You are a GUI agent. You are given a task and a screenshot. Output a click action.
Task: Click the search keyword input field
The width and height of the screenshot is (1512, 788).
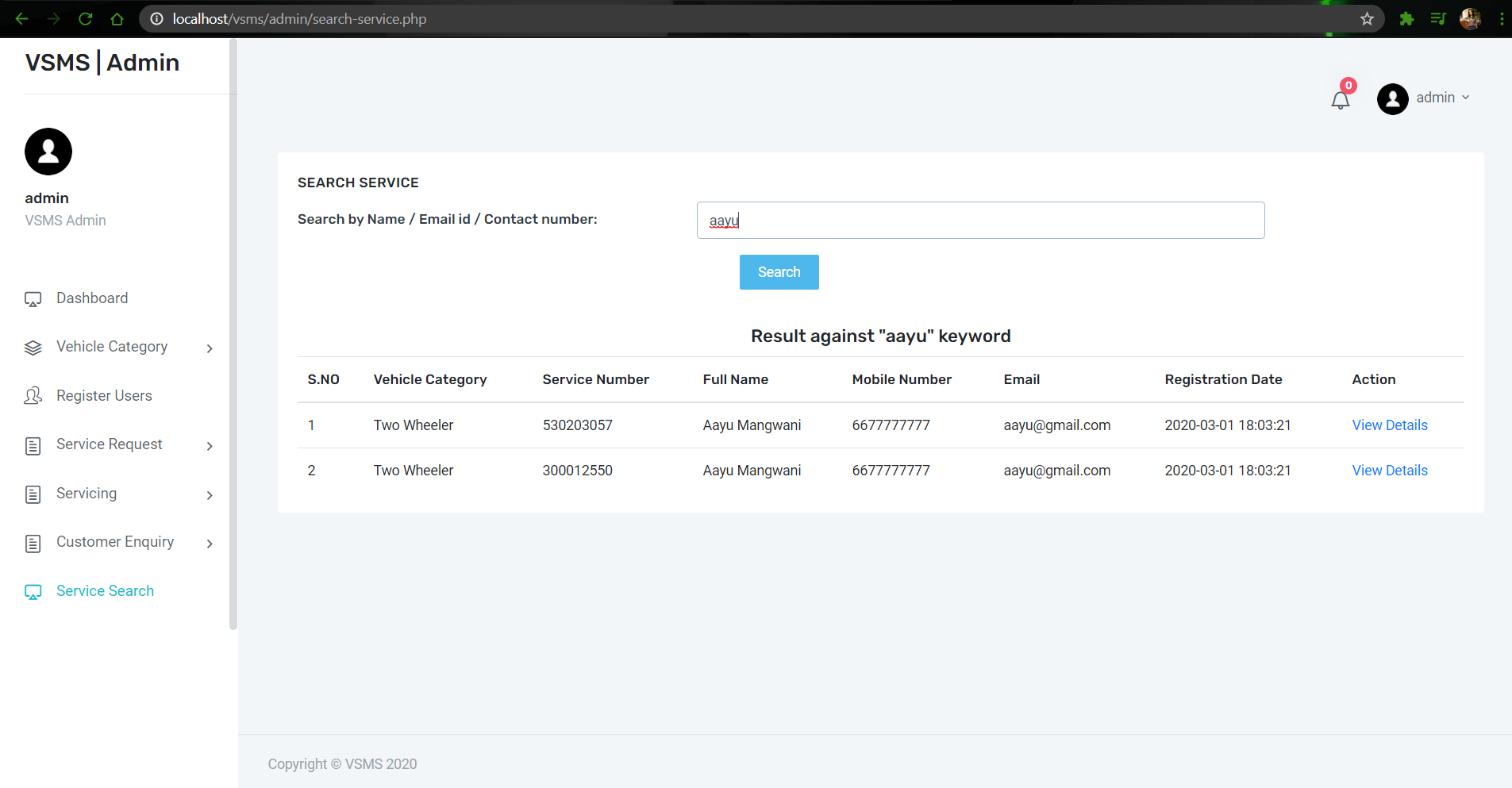[979, 220]
